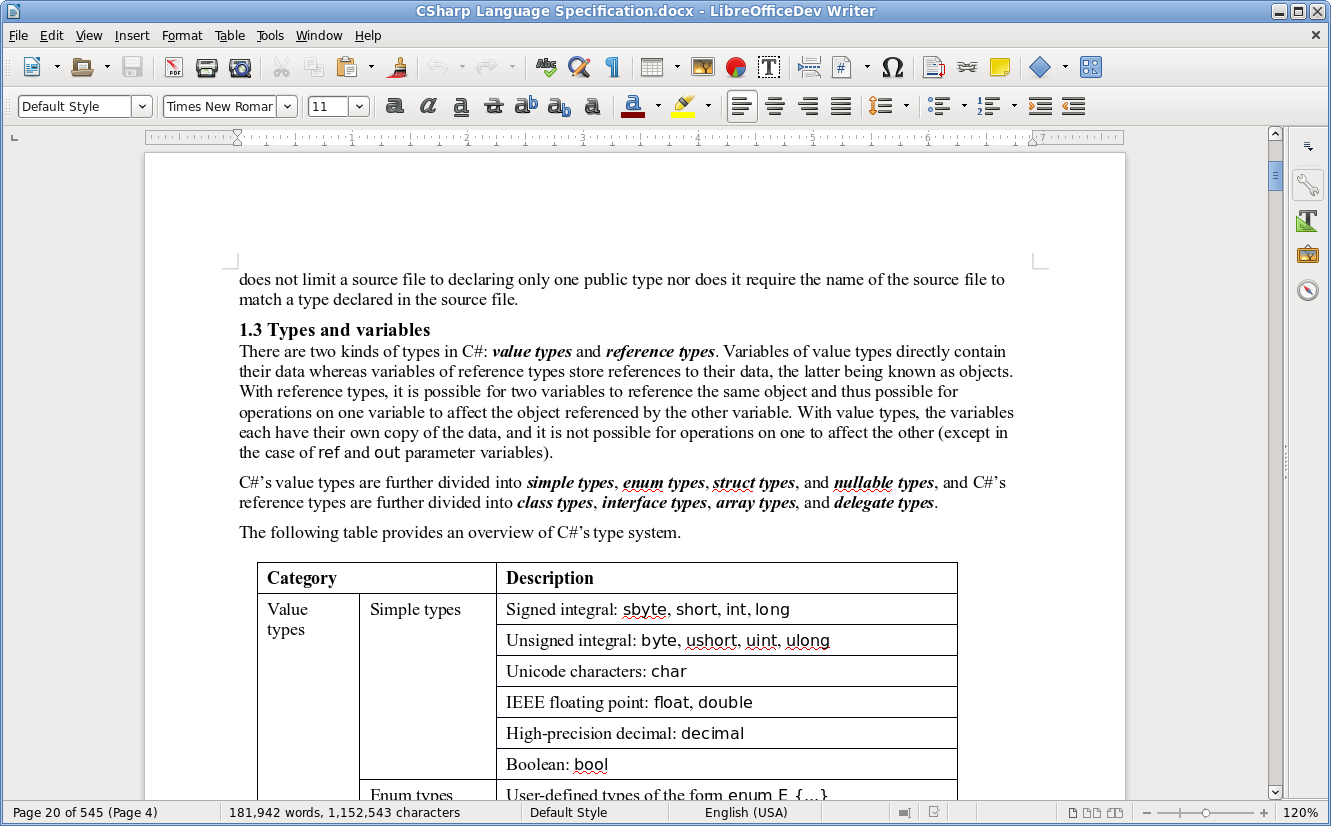Clone formatting with the paintbrush icon
This screenshot has width=1331, height=826.
pyautogui.click(x=399, y=68)
